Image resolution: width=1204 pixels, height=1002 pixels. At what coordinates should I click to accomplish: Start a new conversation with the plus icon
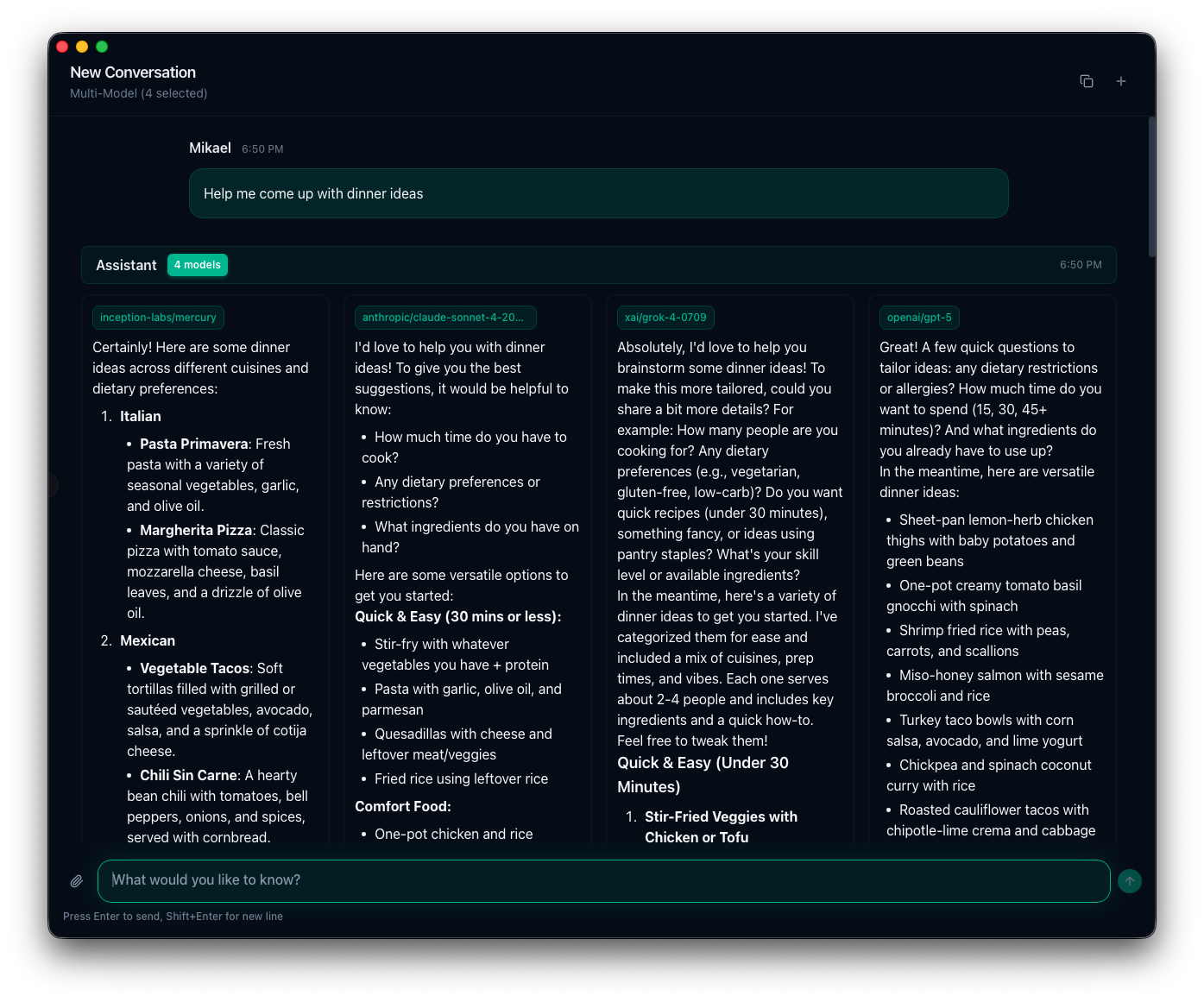(1121, 80)
